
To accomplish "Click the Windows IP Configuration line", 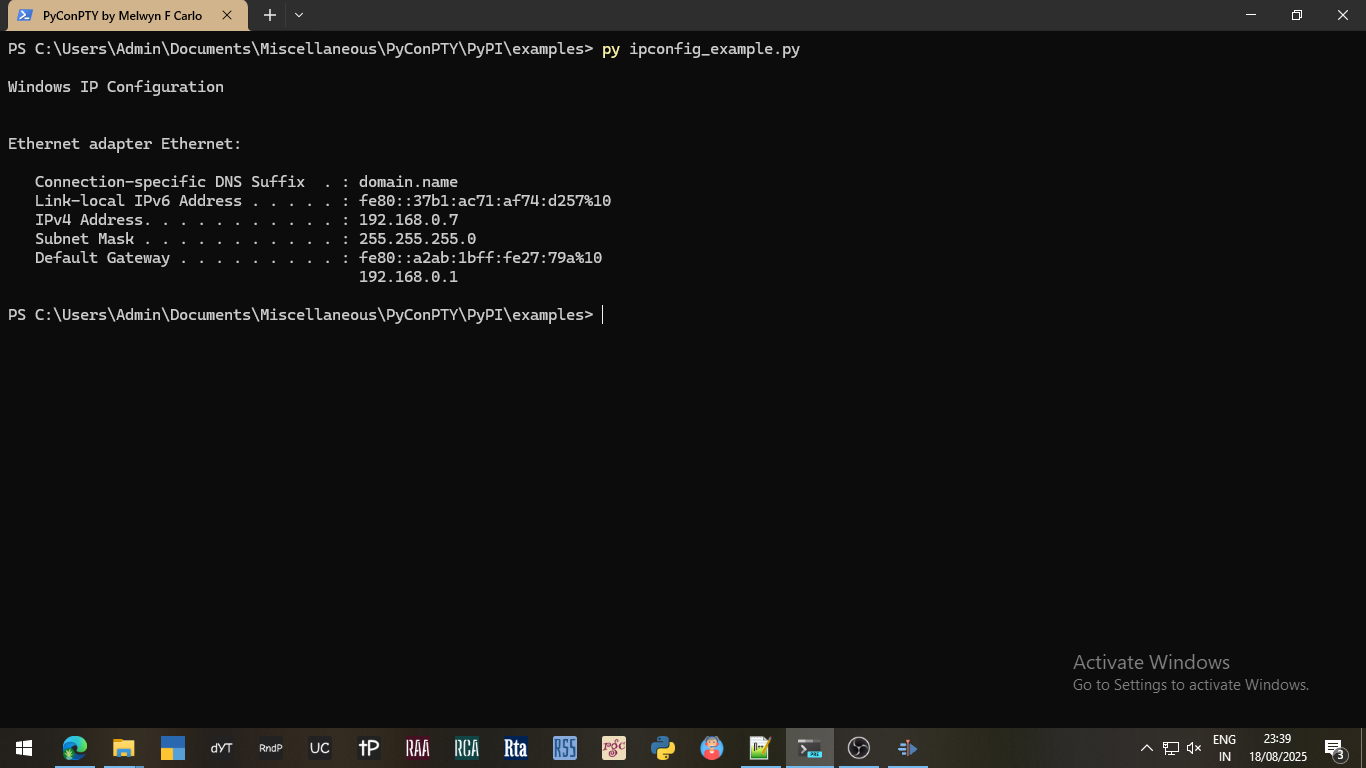I will [116, 87].
